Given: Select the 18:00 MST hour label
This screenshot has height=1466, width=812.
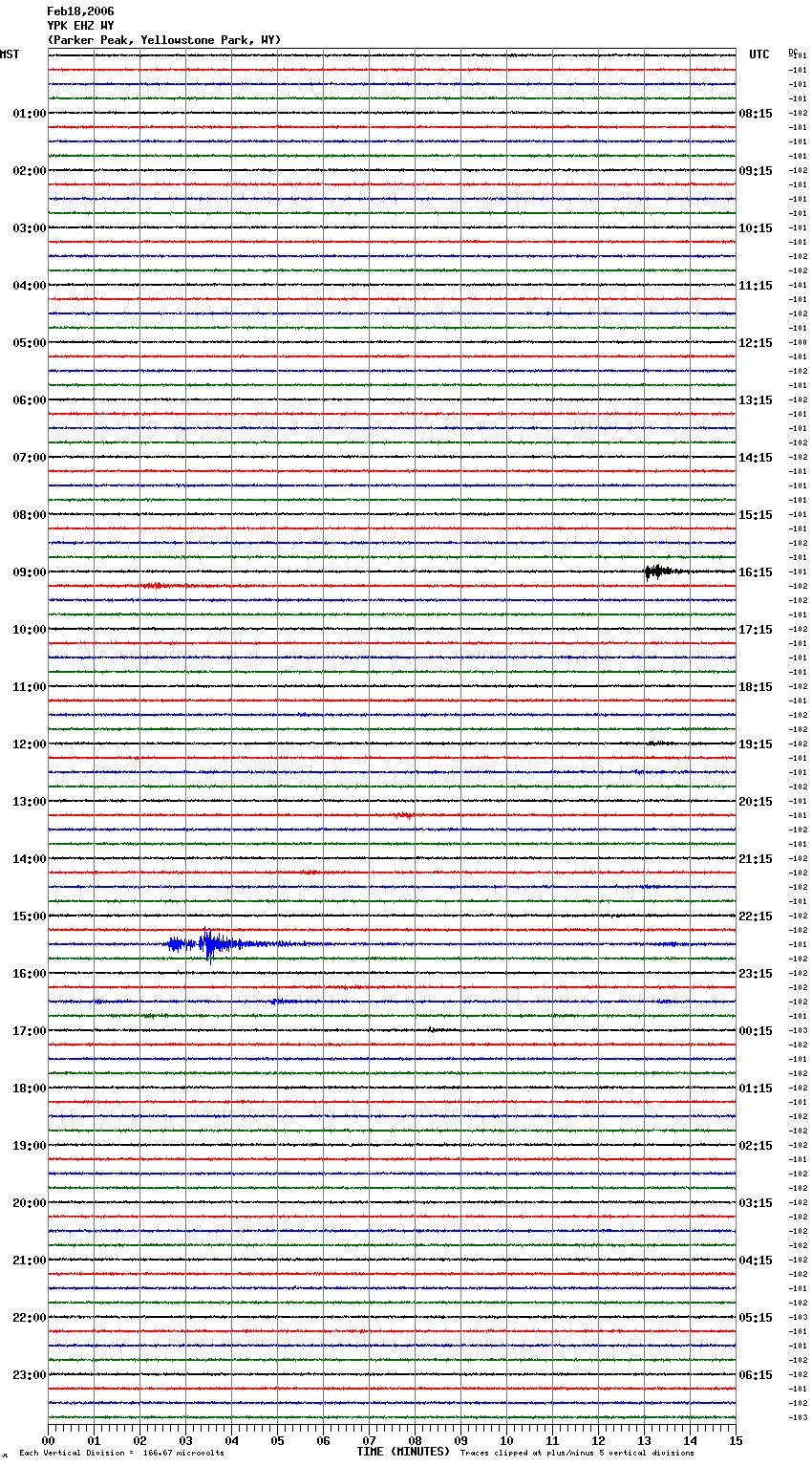Looking at the screenshot, I should point(30,1089).
